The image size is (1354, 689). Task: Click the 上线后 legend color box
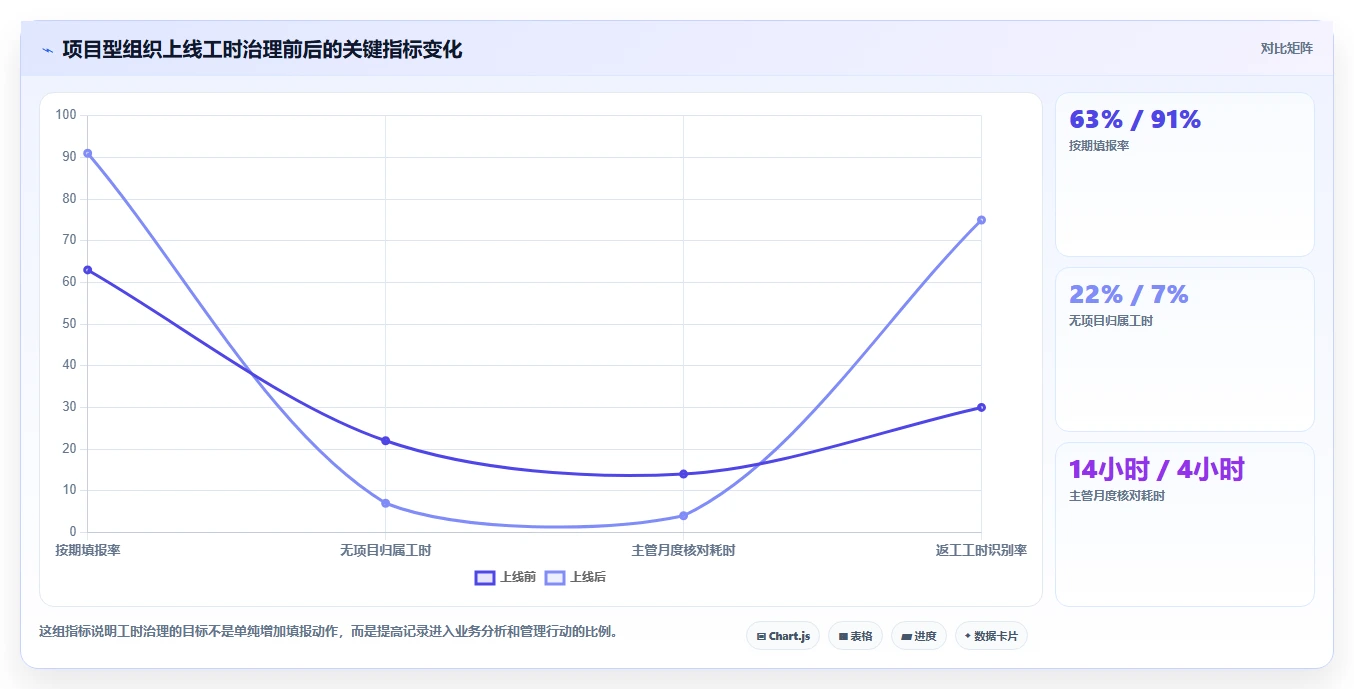pos(555,577)
